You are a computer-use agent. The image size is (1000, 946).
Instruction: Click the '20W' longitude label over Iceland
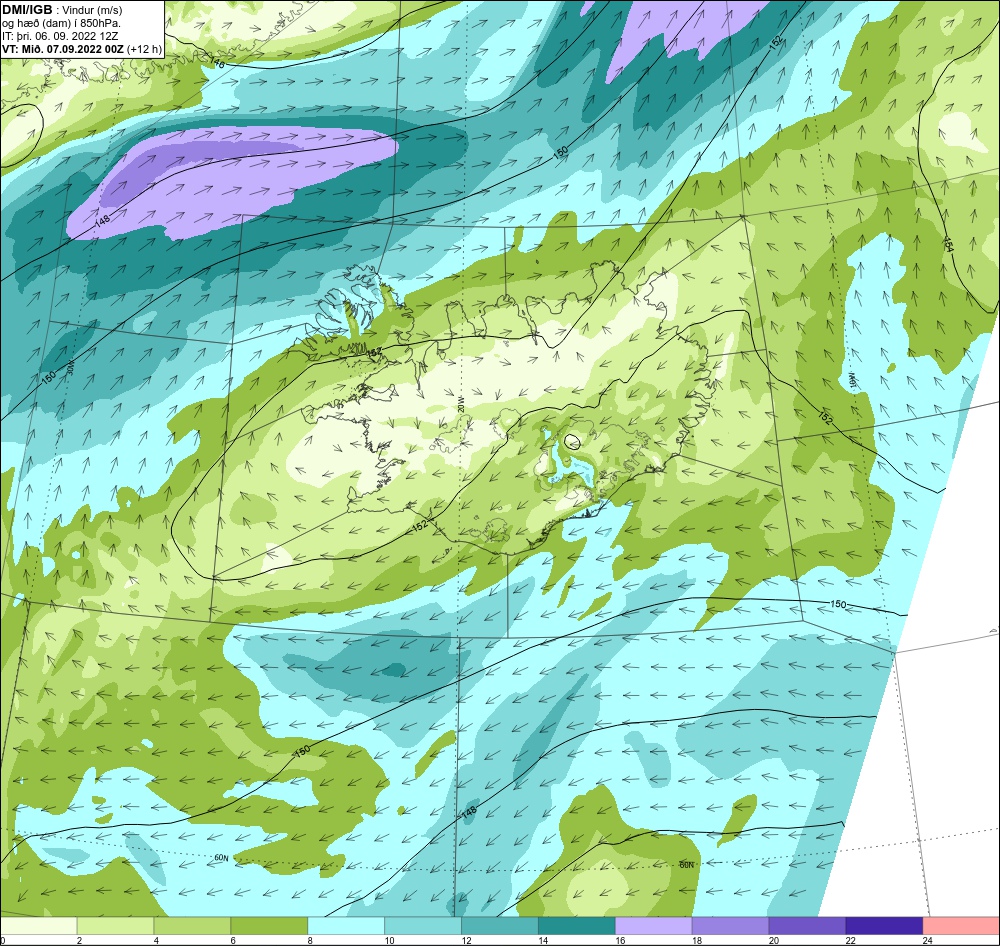[460, 406]
